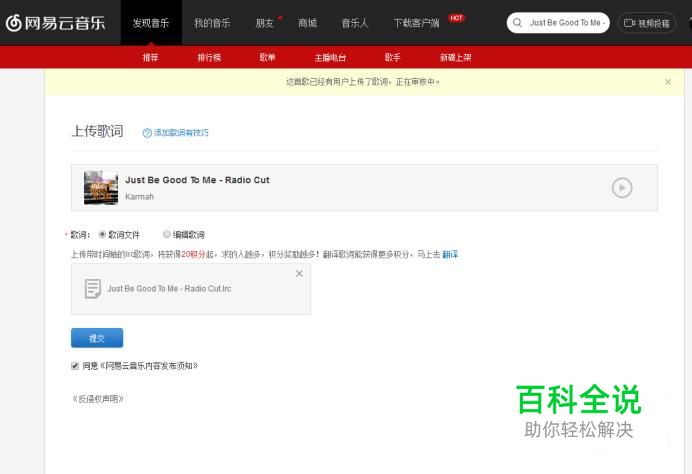
Task: Click the 视频投稿 button
Action: click(647, 23)
